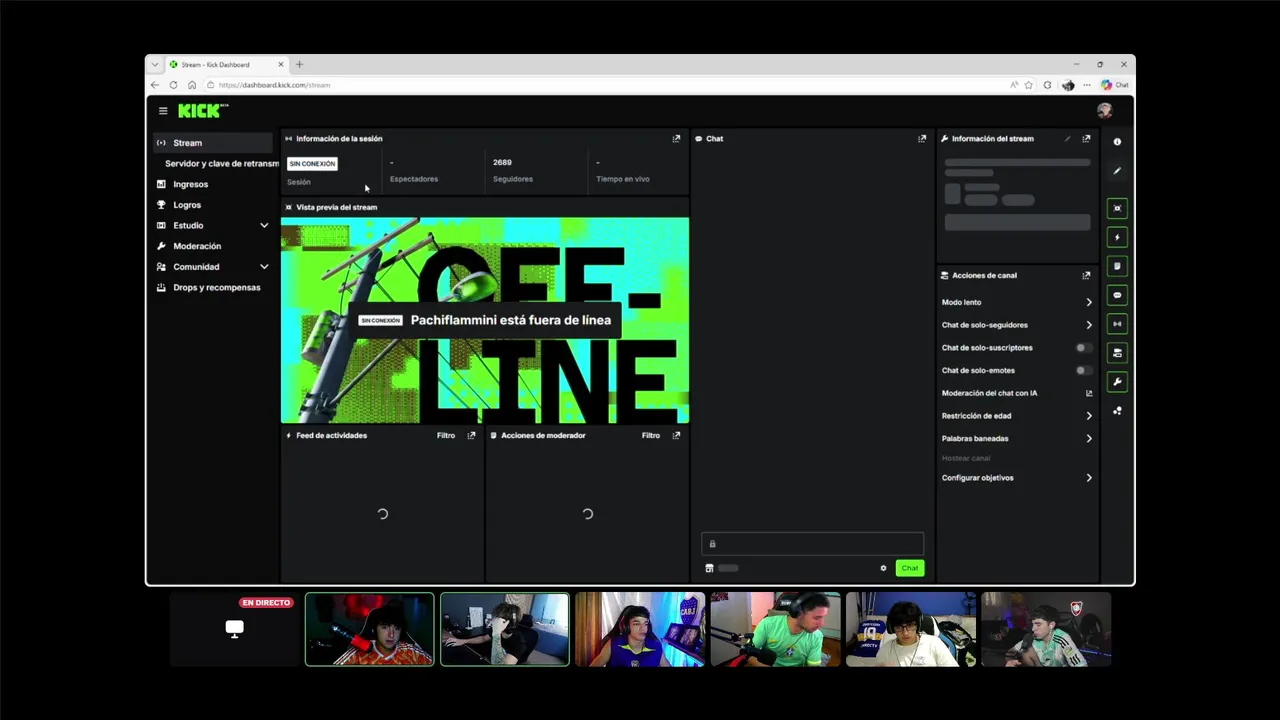This screenshot has height=720, width=1280.
Task: Click the pencil edit icon in right sidebar
Action: [1117, 171]
